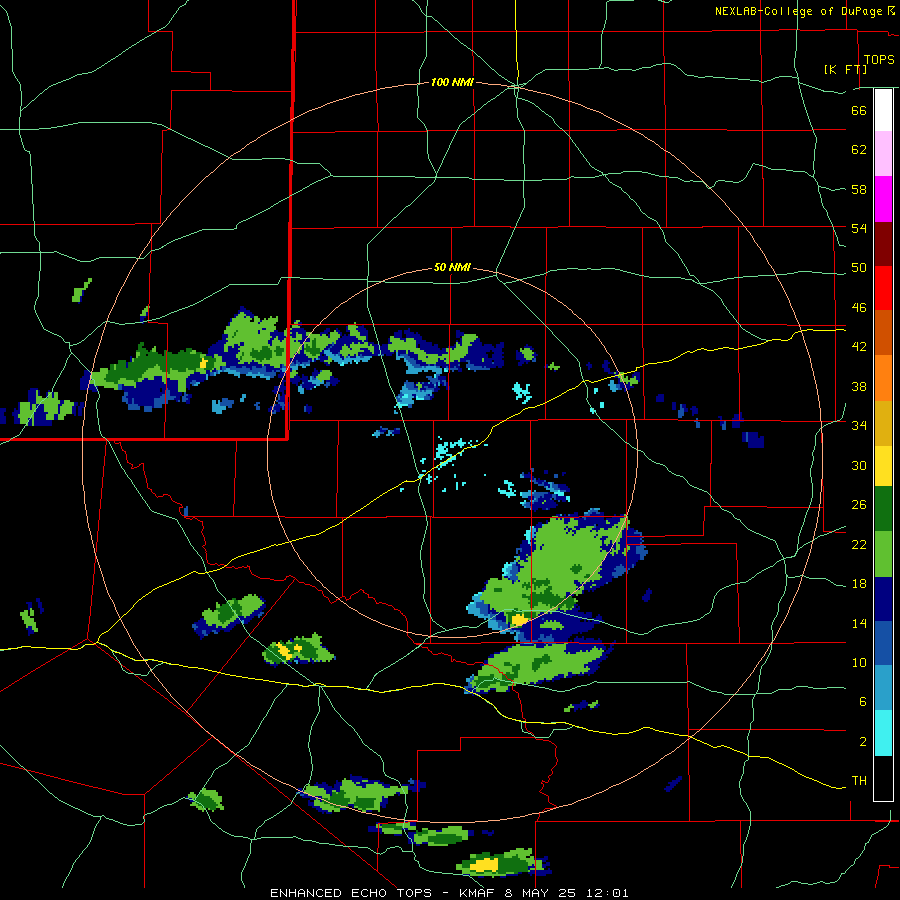Click the 6 value on the legend
Viewport: 900px width, 900px height.
[x=863, y=701]
